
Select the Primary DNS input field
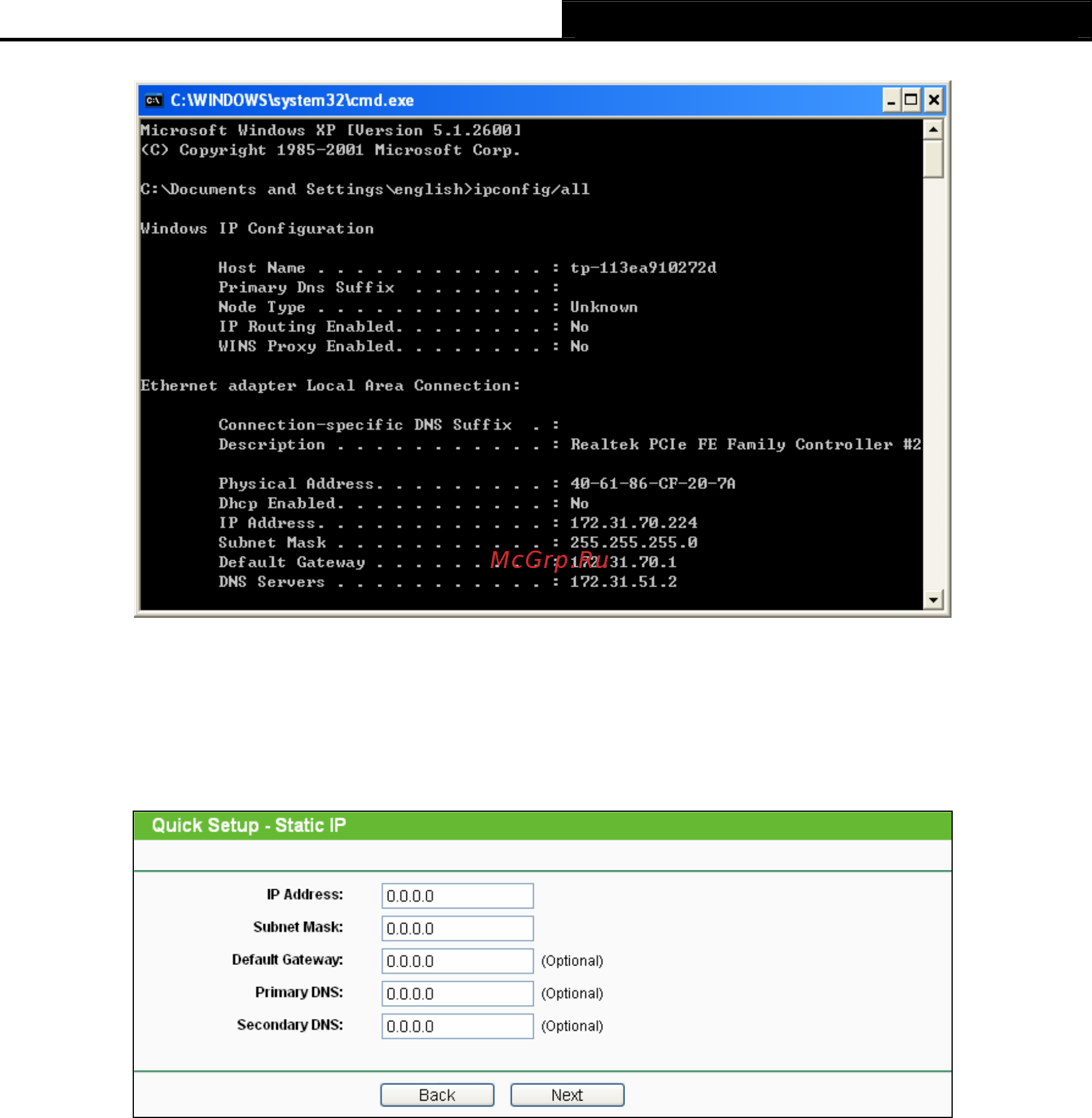click(457, 993)
